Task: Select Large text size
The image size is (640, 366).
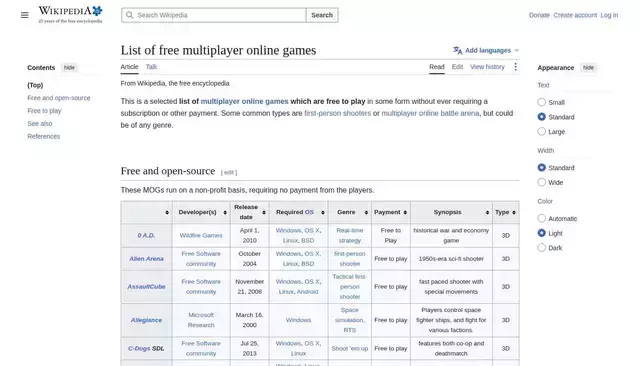Action: point(542,131)
